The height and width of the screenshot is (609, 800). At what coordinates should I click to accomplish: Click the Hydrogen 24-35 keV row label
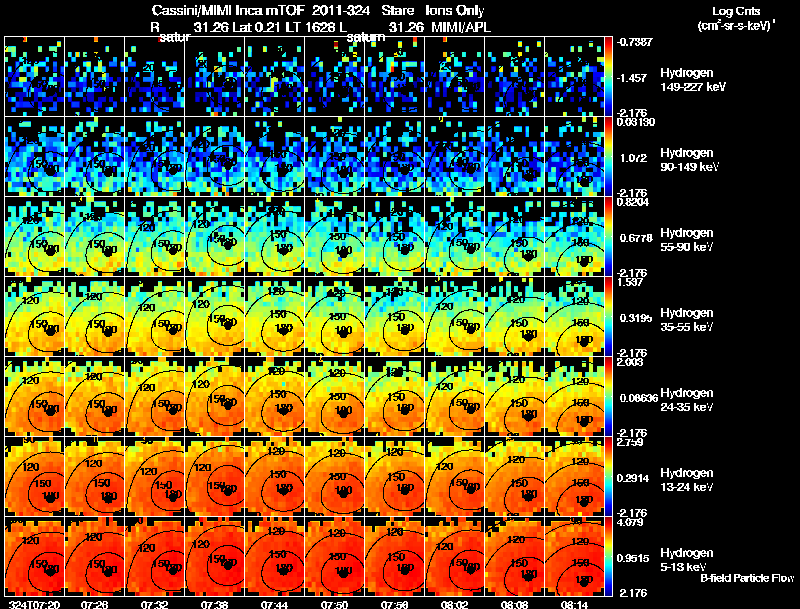(x=687, y=400)
